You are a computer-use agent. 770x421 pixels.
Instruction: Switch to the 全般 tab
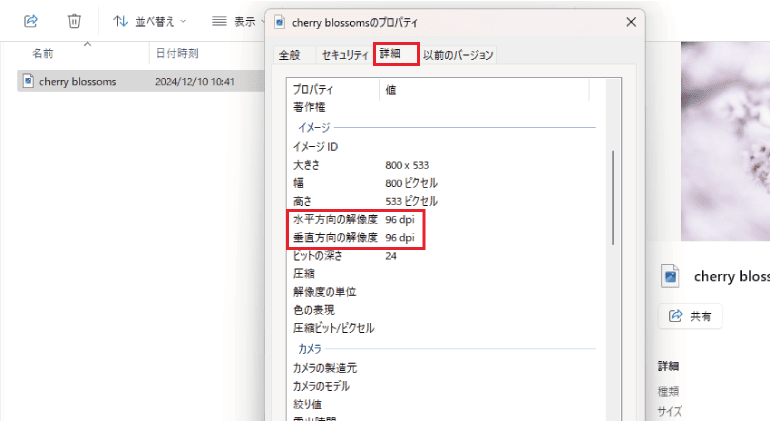pos(289,55)
